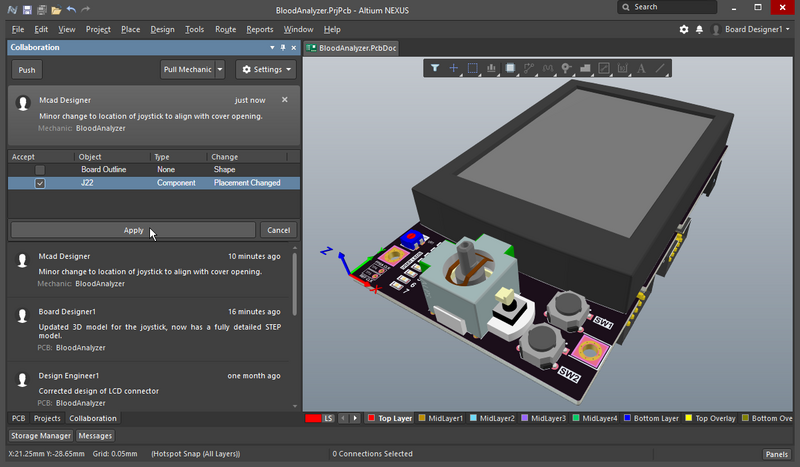800x467 pixels.
Task: Click the Save All documents icon
Action: (x=42, y=10)
